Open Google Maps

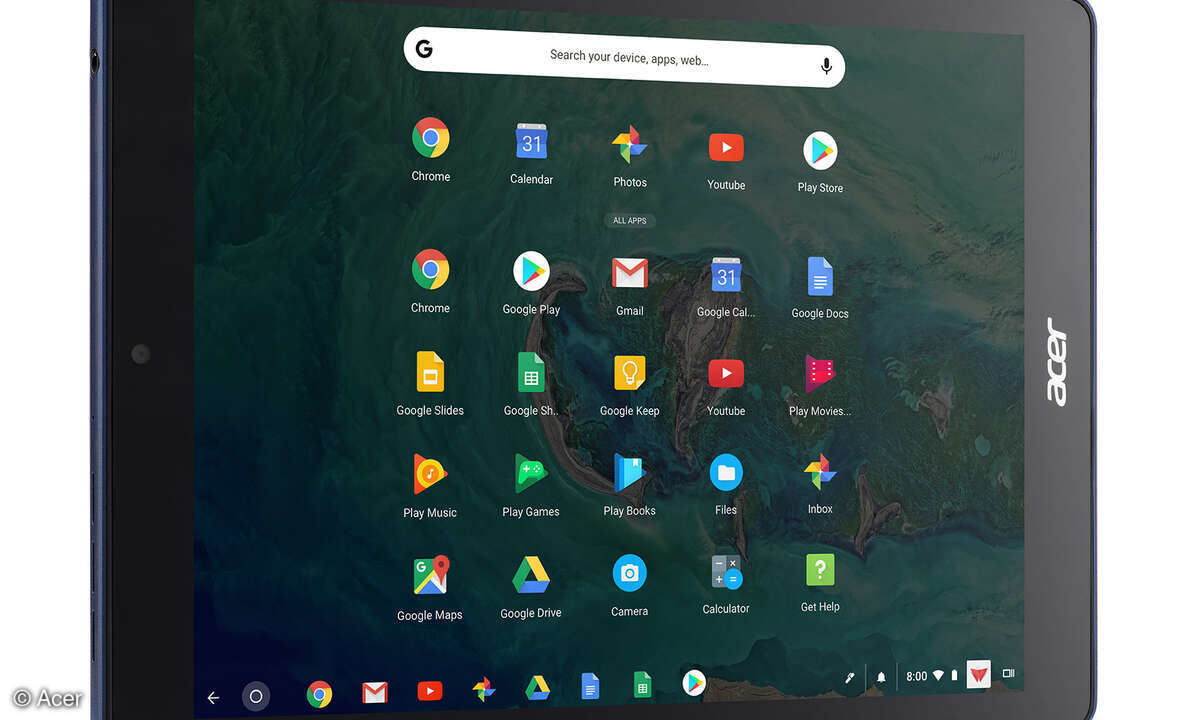pyautogui.click(x=430, y=576)
